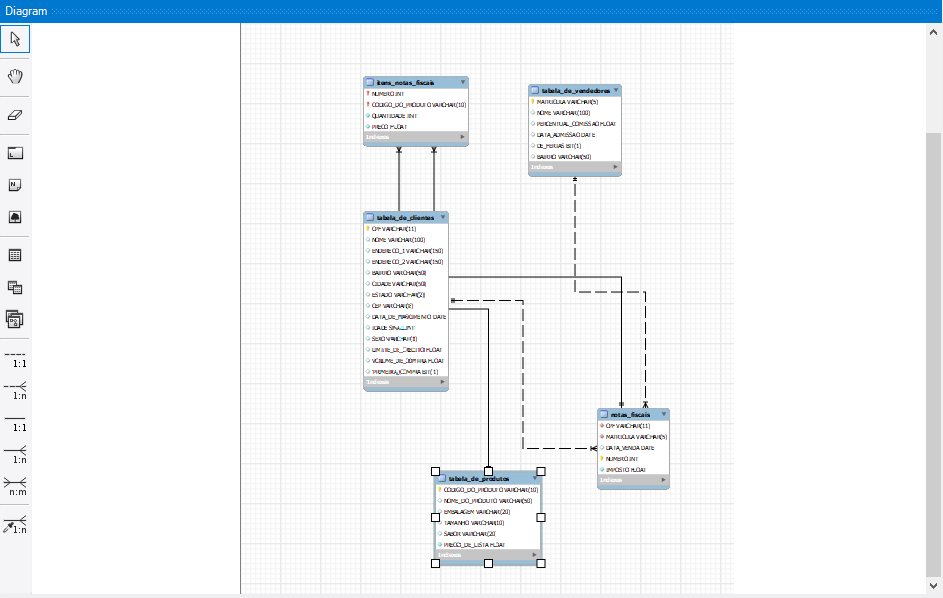Select the place new view tool

[x=14, y=287]
